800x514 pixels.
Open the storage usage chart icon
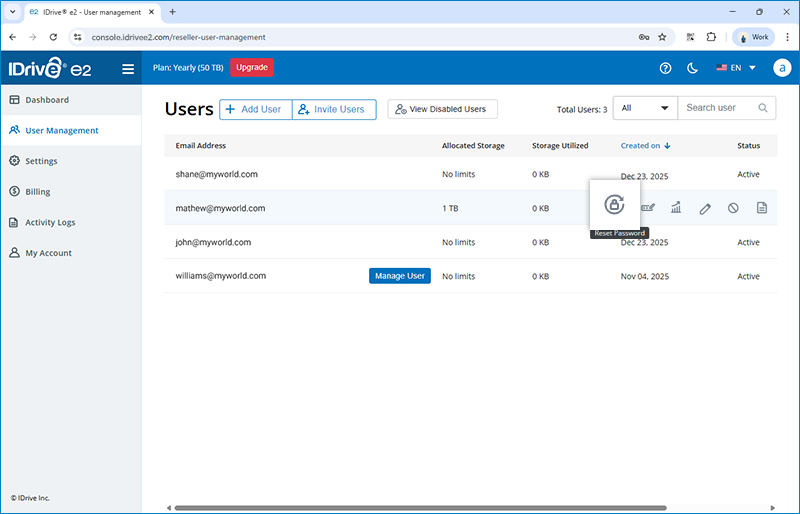coord(676,208)
